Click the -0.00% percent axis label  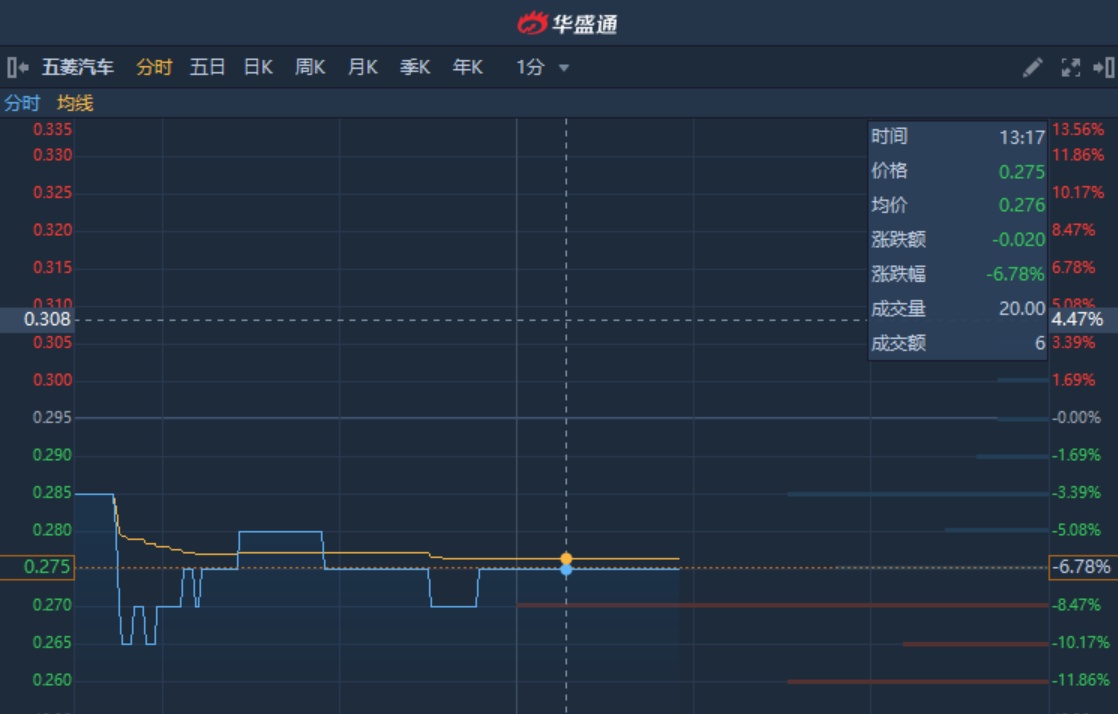(x=1076, y=417)
